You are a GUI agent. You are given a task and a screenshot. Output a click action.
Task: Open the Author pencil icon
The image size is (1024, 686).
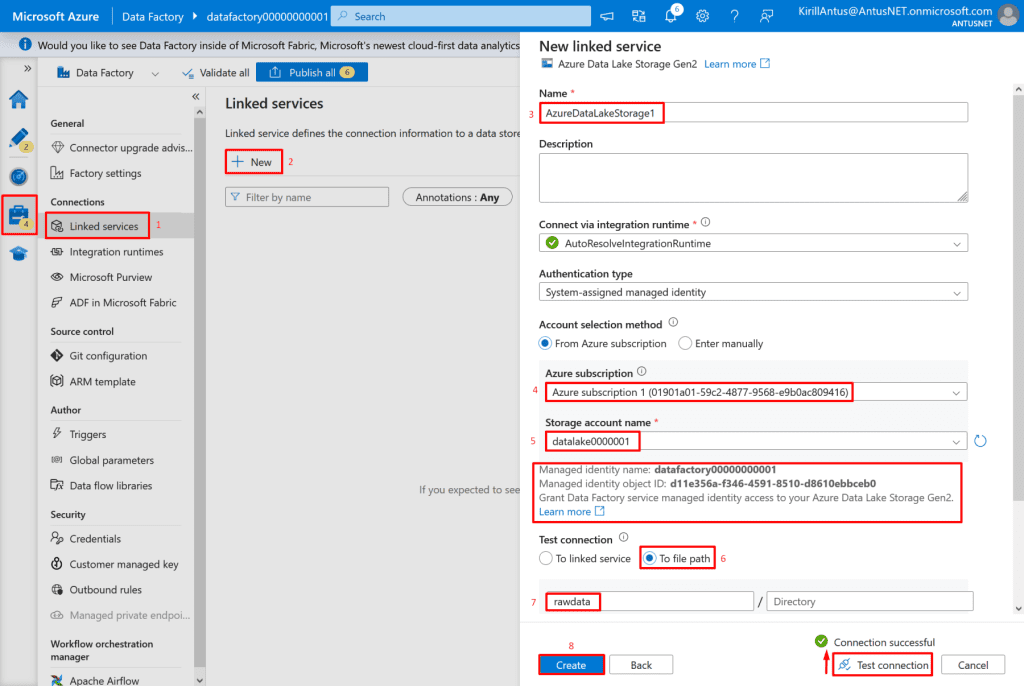click(x=19, y=139)
